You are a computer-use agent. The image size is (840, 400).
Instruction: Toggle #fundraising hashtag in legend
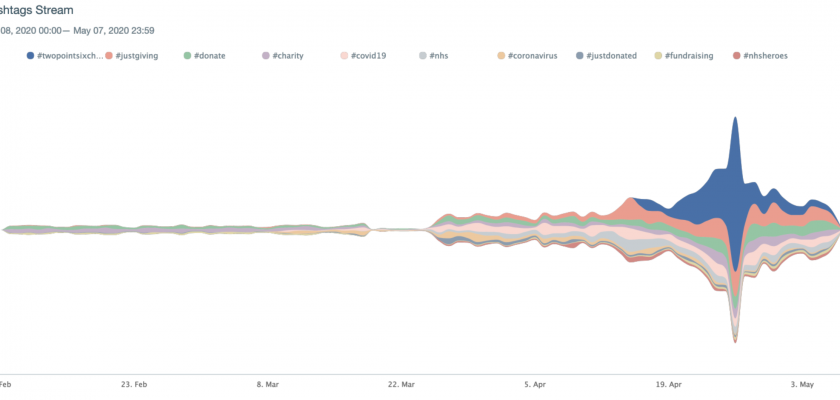click(690, 56)
